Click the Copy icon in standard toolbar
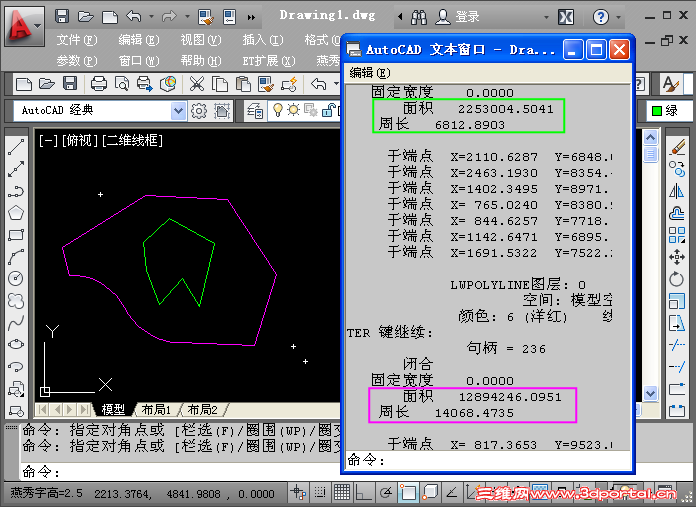This screenshot has height=507, width=696. pyautogui.click(x=220, y=83)
